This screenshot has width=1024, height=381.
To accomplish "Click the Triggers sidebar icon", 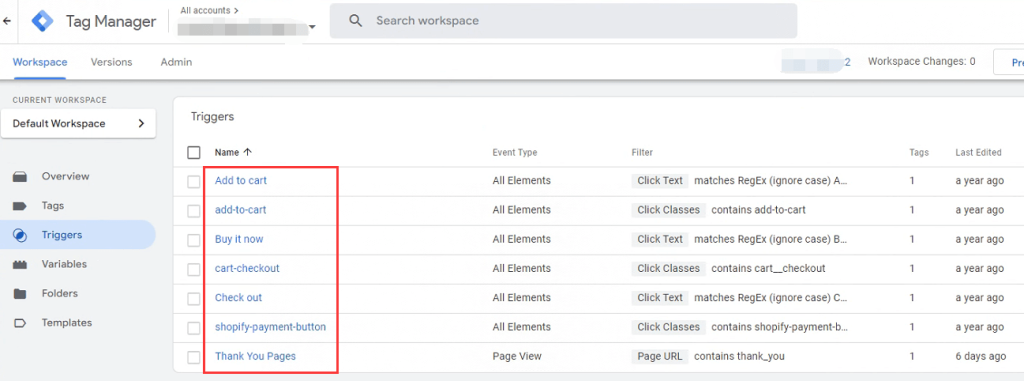I will point(20,235).
